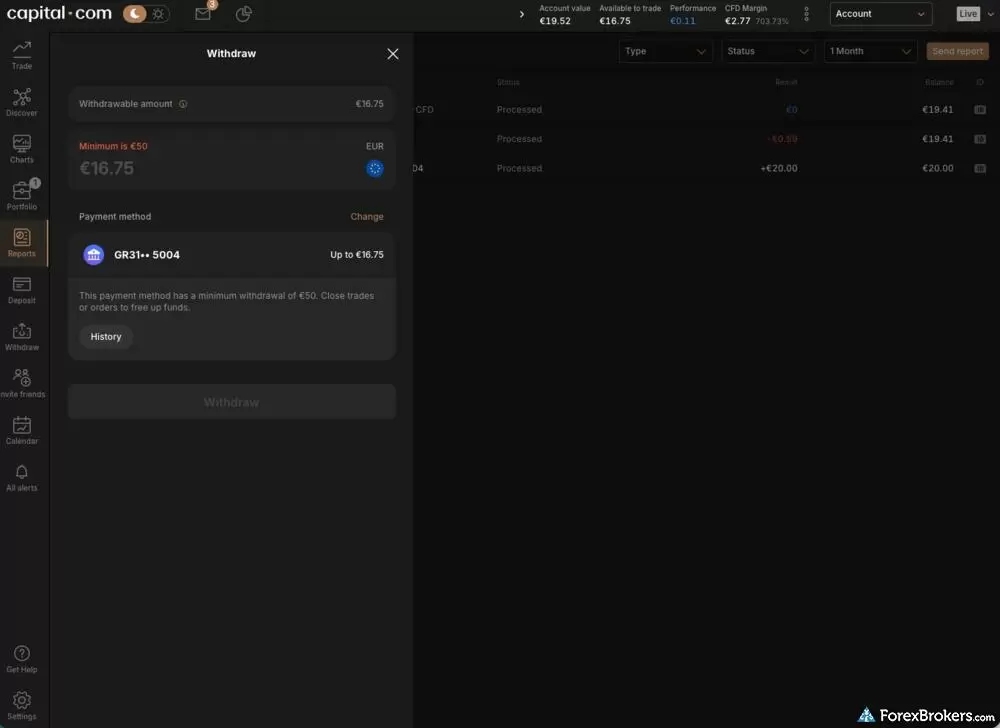Click the pie chart icon in header
1000x728 pixels.
pos(244,13)
